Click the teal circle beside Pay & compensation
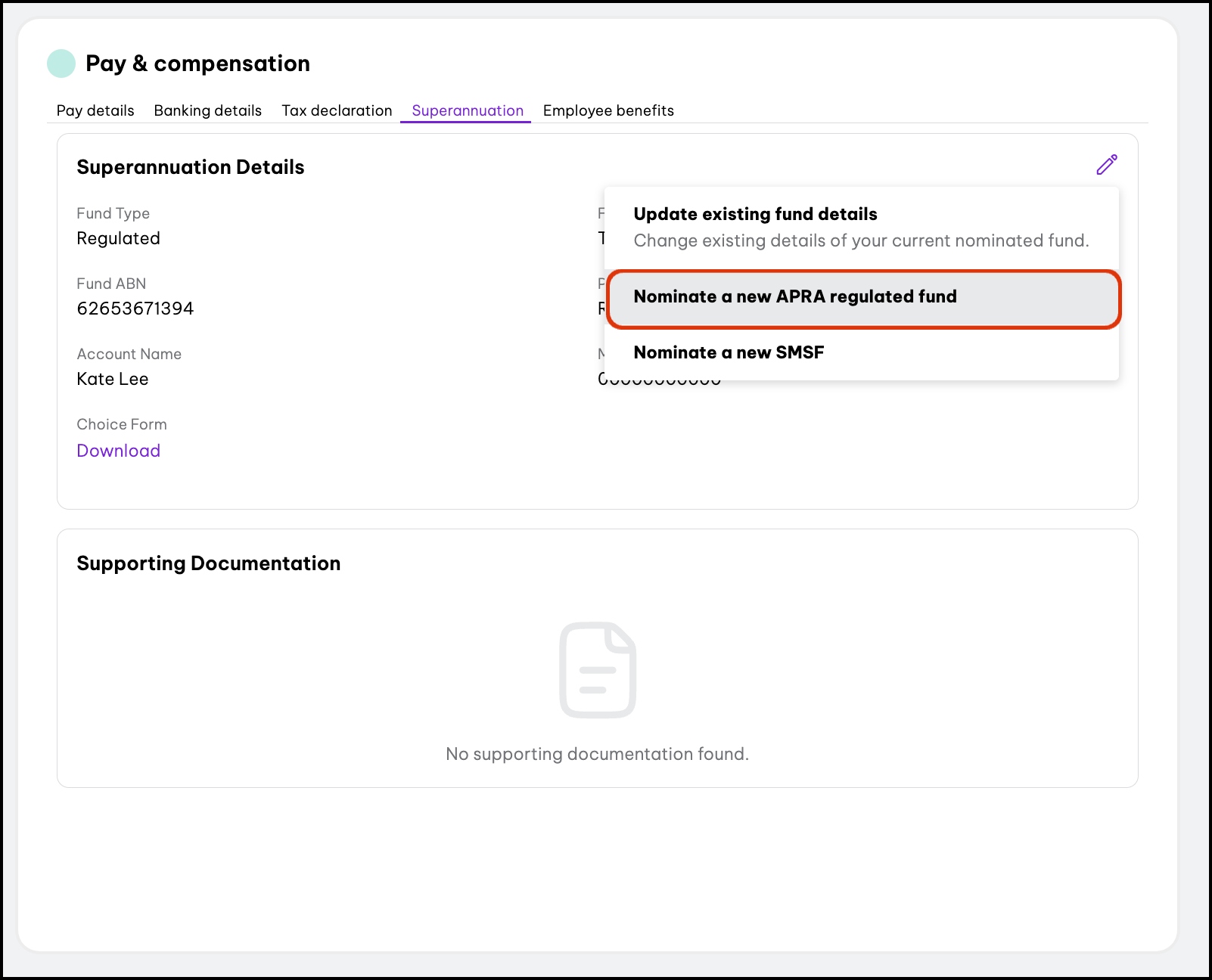The image size is (1212, 980). coord(61,64)
